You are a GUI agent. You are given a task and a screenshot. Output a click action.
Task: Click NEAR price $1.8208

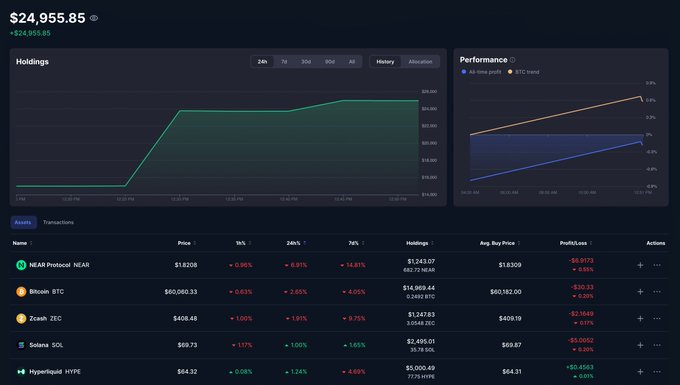(186, 265)
